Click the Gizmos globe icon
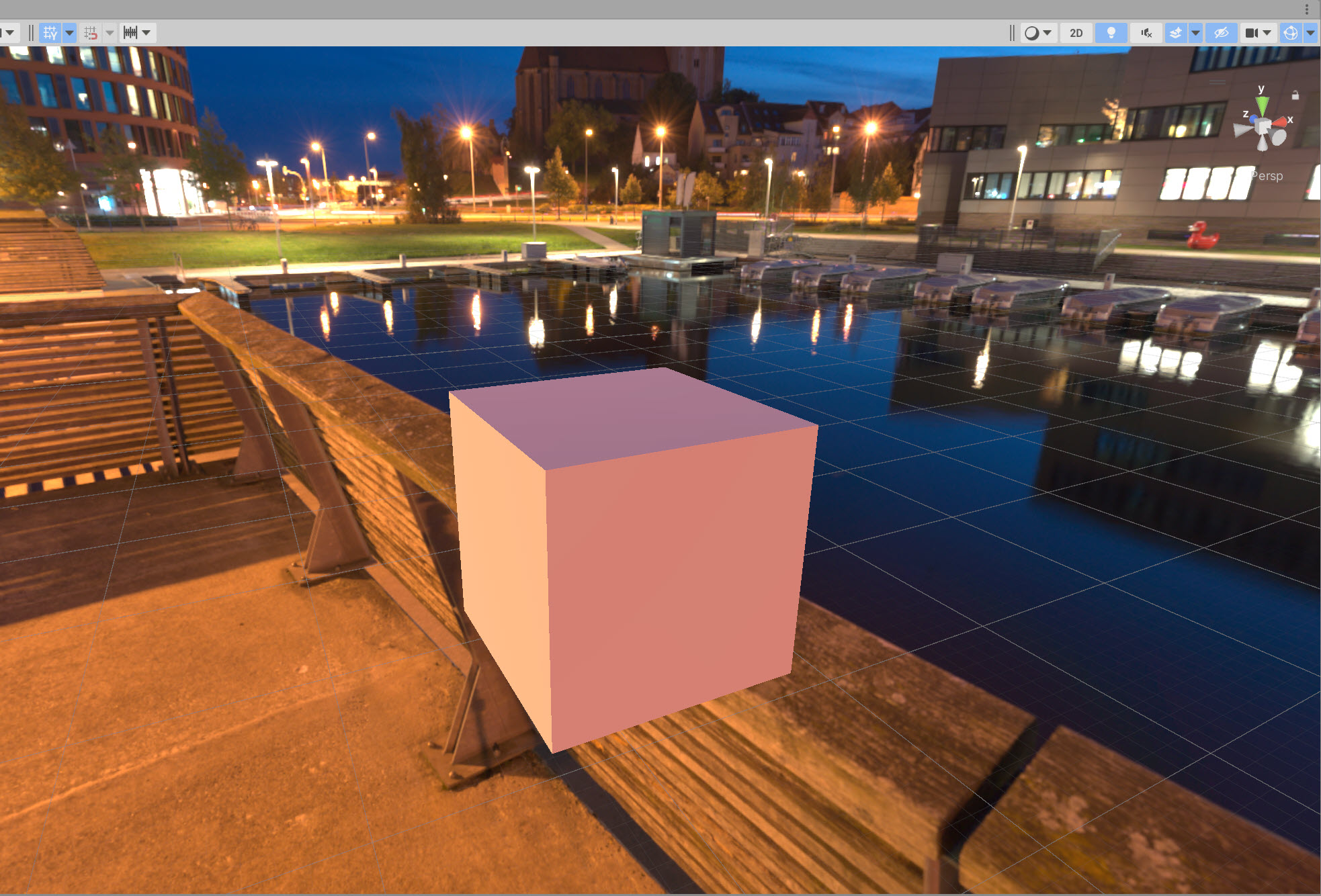The image size is (1321, 896). pyautogui.click(x=1290, y=33)
